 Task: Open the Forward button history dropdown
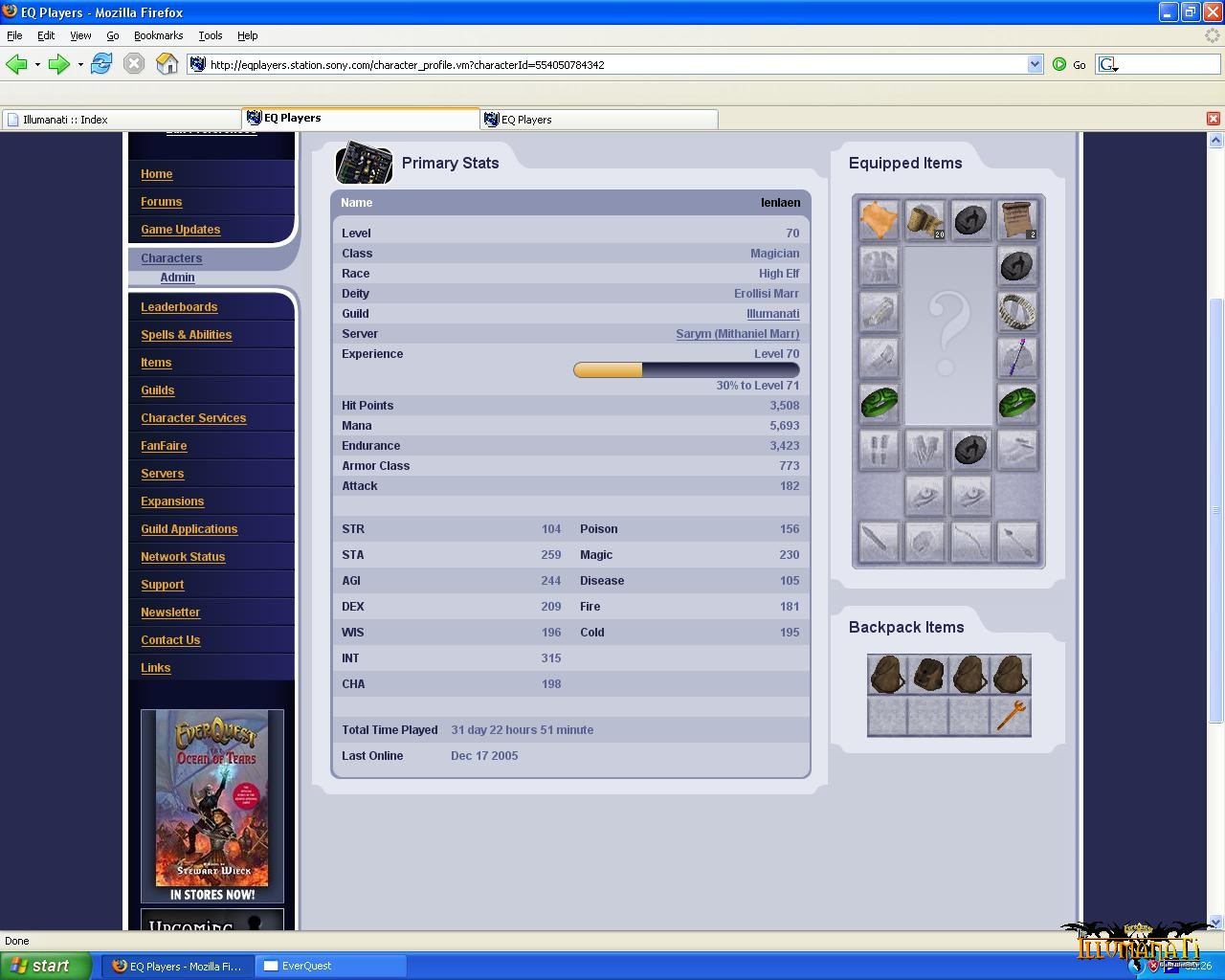80,64
